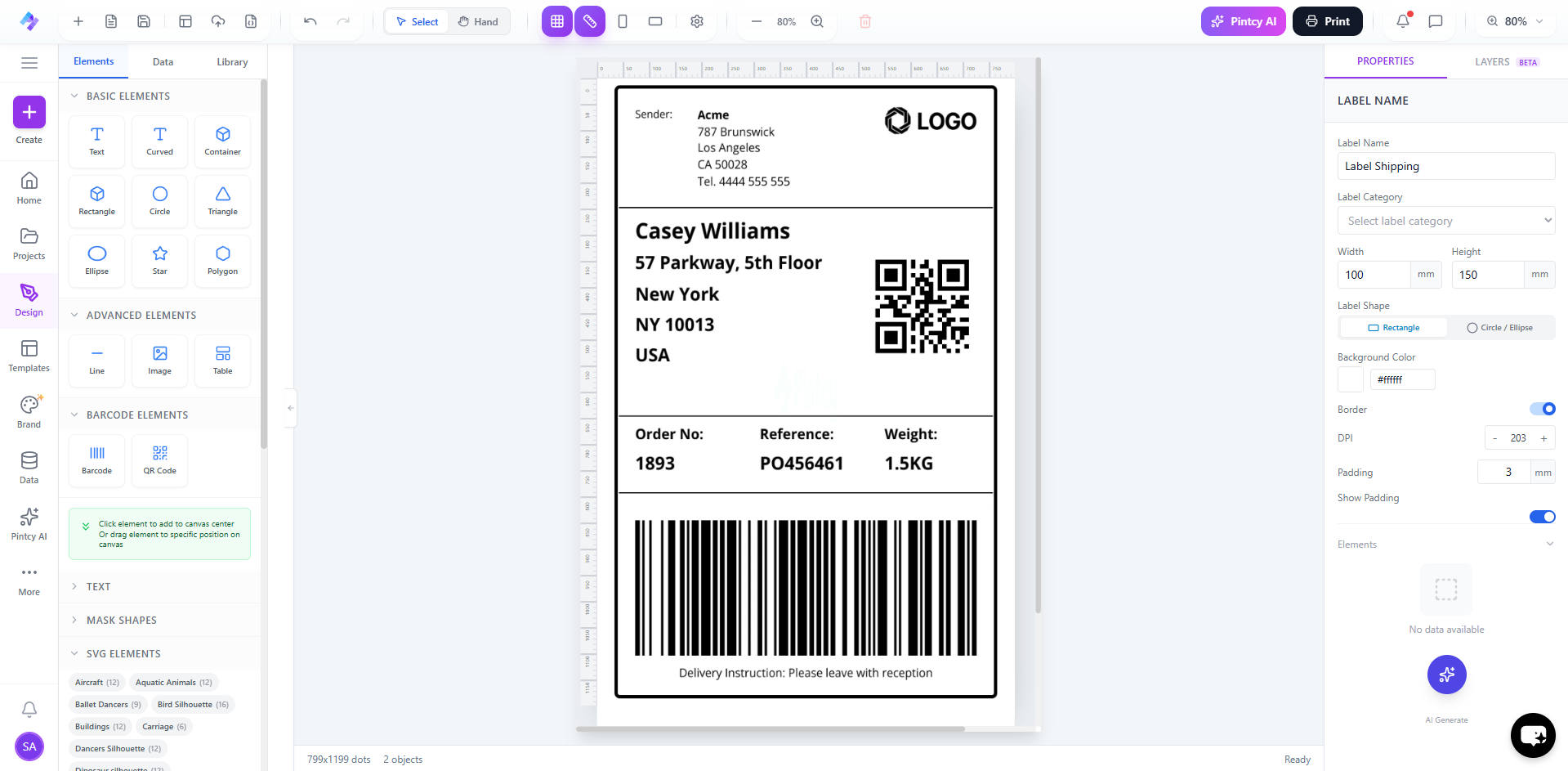Add a Text element to canvas

[96, 141]
